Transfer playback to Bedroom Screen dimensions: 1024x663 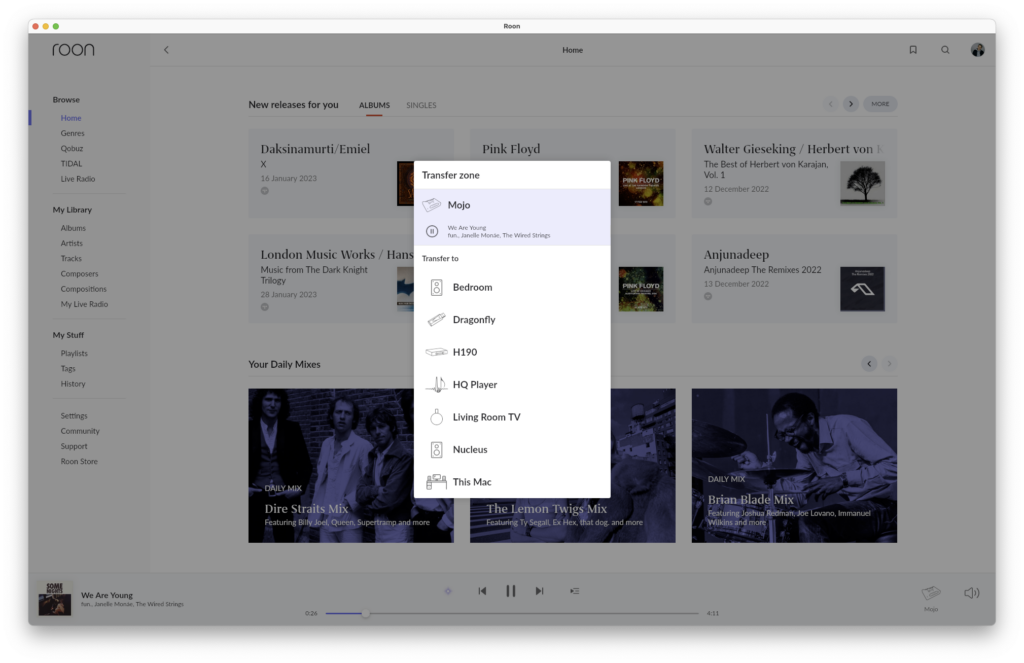pyautogui.click(x=512, y=287)
